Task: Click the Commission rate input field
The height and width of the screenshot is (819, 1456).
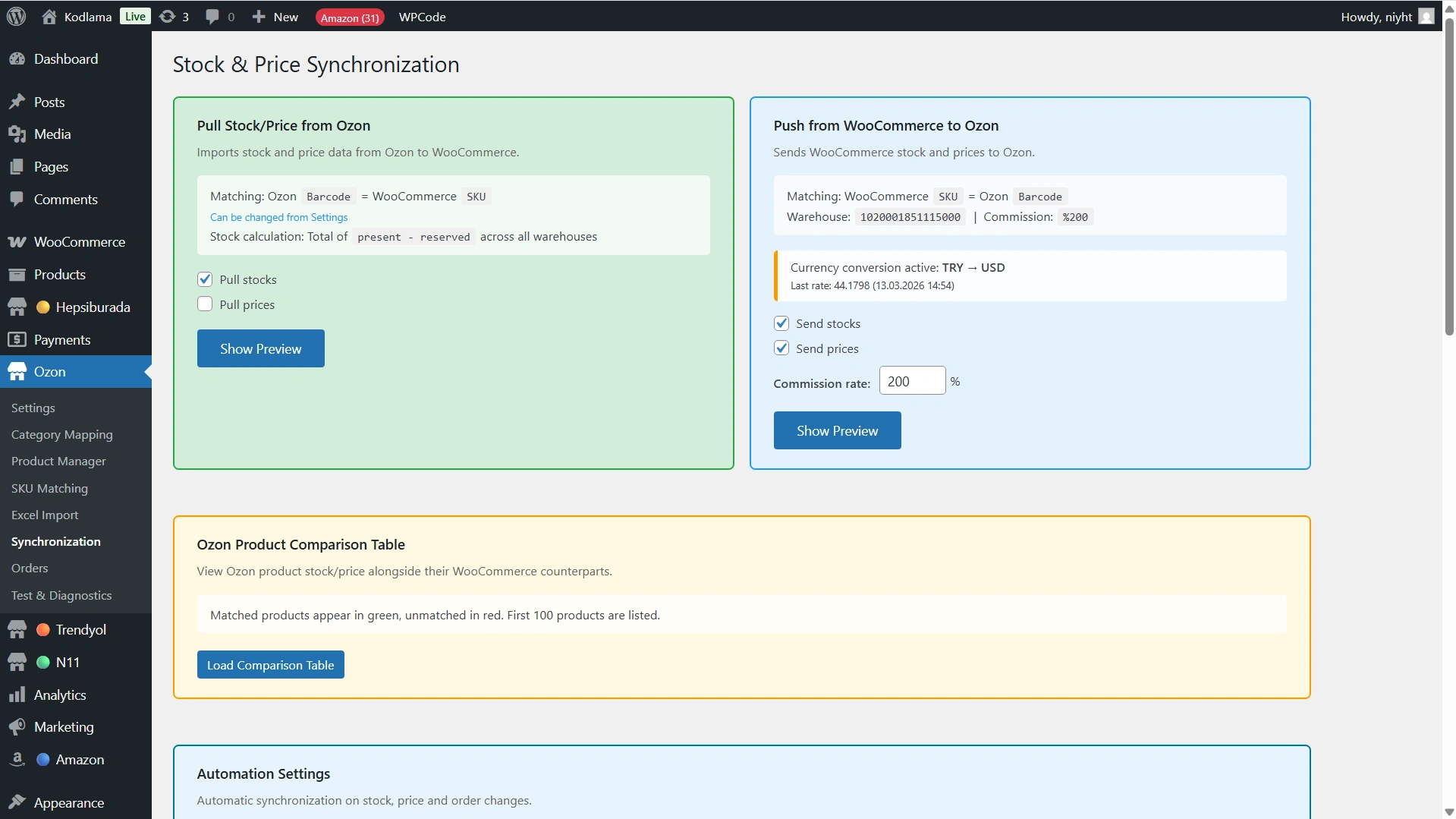Action: (x=912, y=381)
